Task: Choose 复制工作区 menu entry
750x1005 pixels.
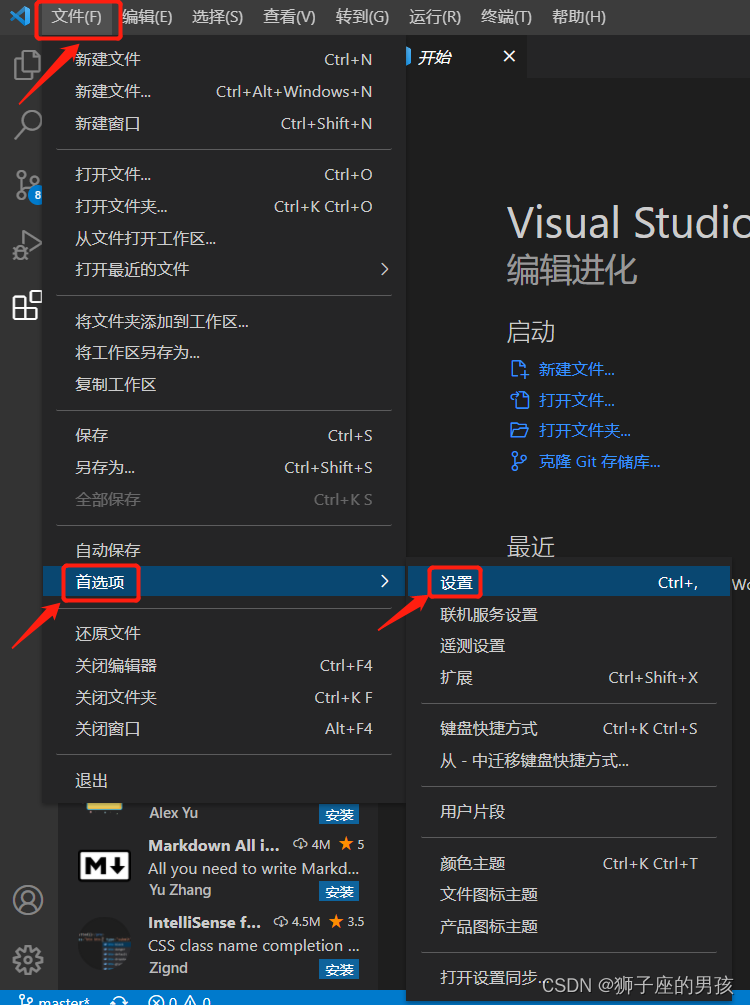Action: (x=224, y=385)
